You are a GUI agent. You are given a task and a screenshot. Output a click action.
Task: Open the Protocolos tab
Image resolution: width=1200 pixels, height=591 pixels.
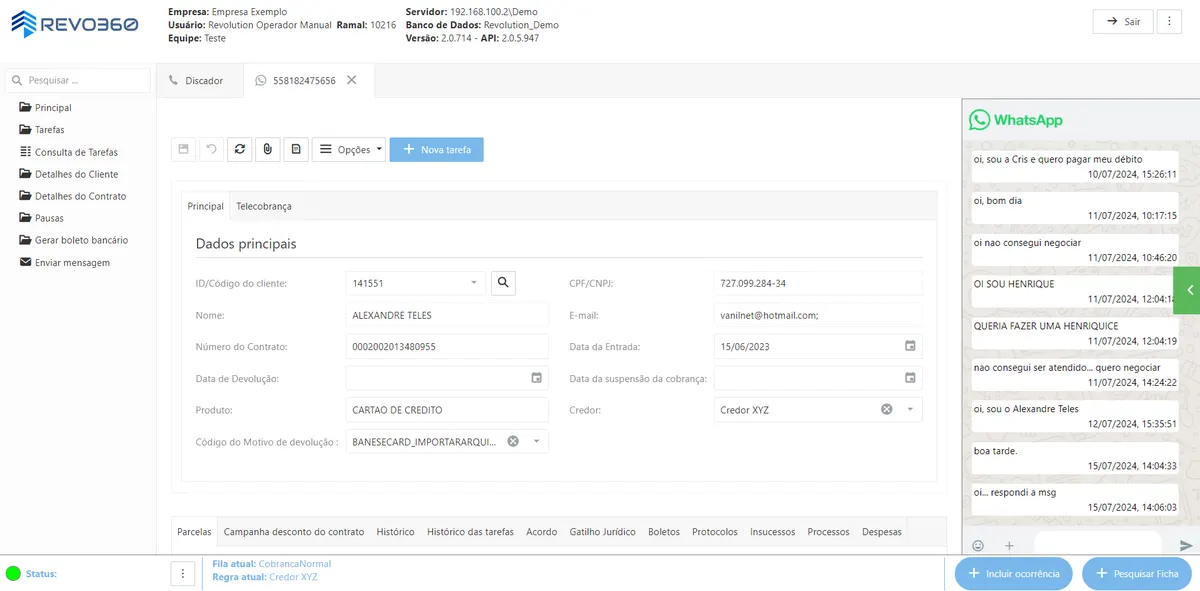[x=715, y=532]
